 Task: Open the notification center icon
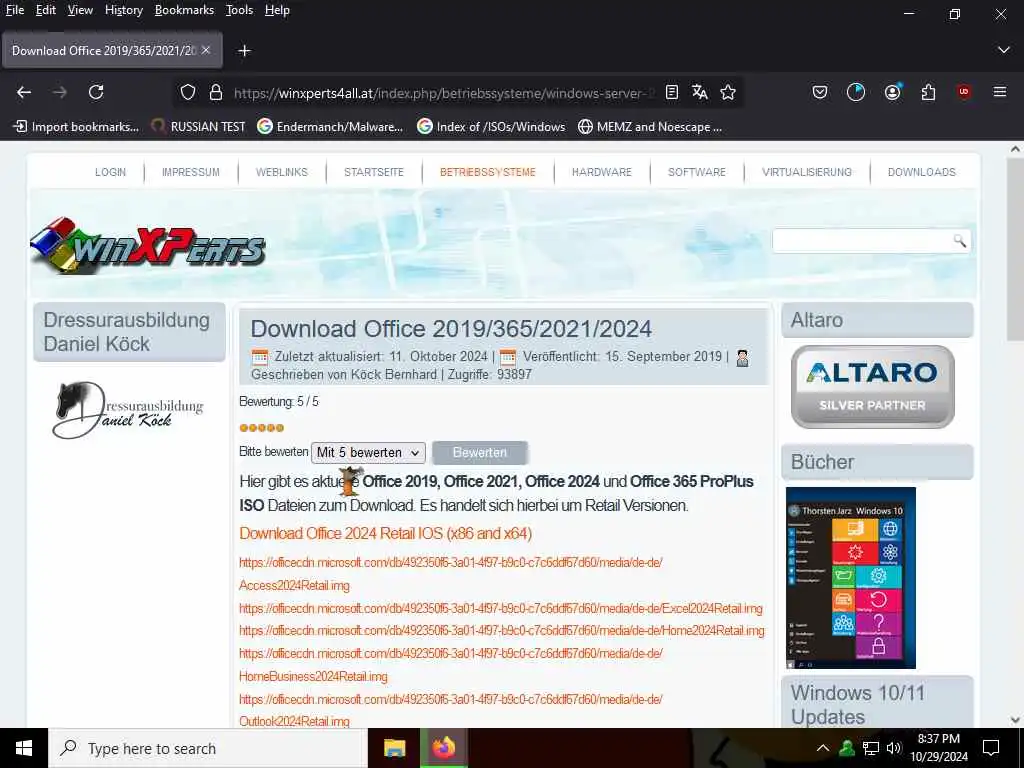pos(991,748)
